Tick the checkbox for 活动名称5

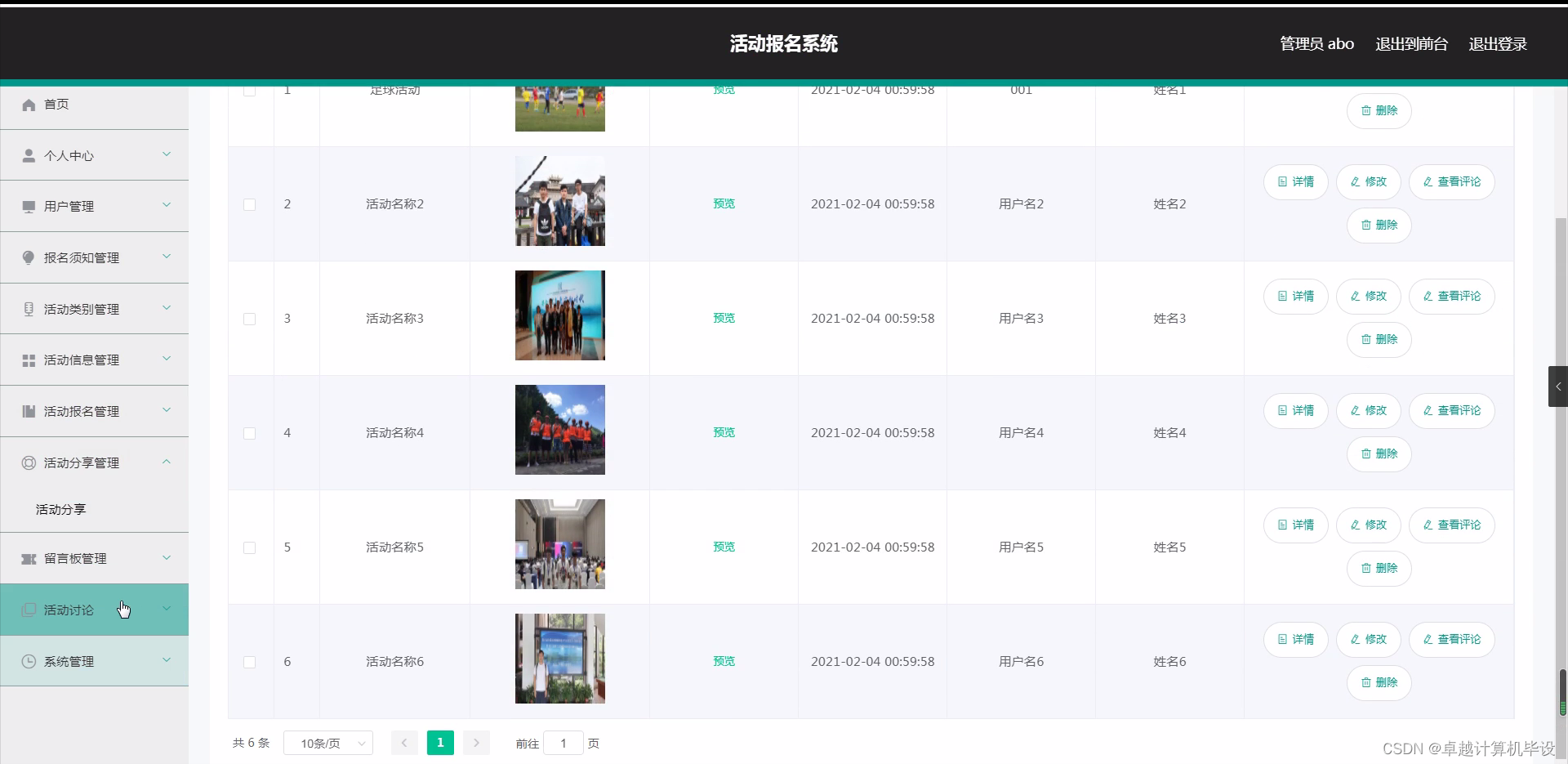[249, 547]
